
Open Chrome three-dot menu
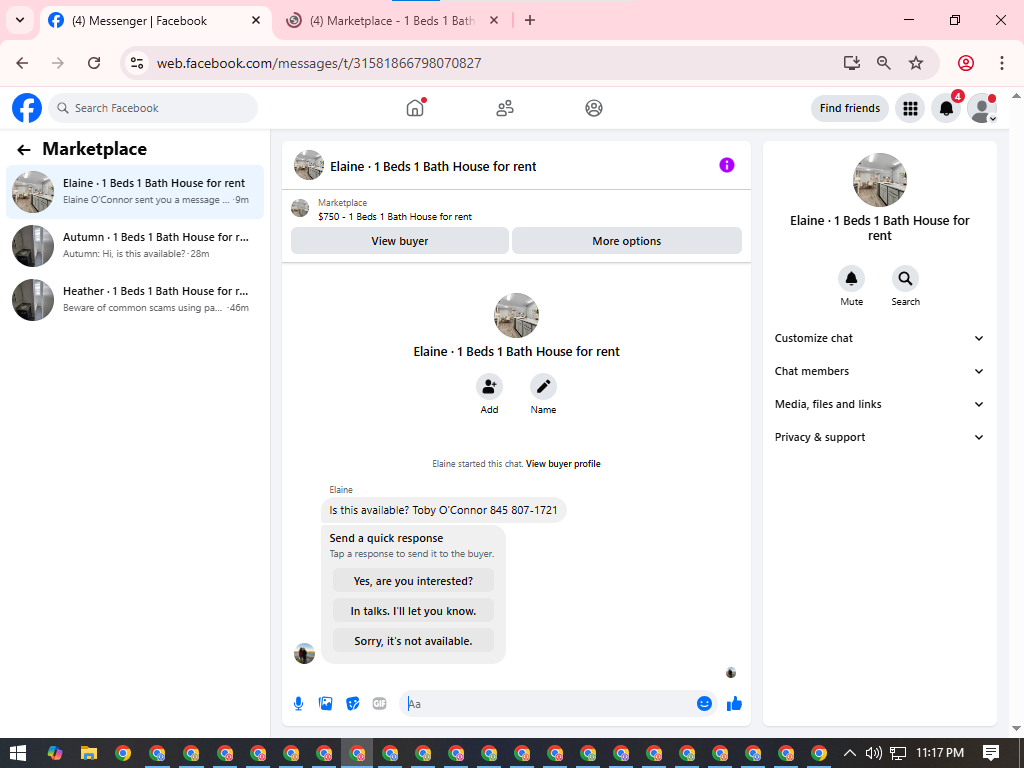[1002, 63]
